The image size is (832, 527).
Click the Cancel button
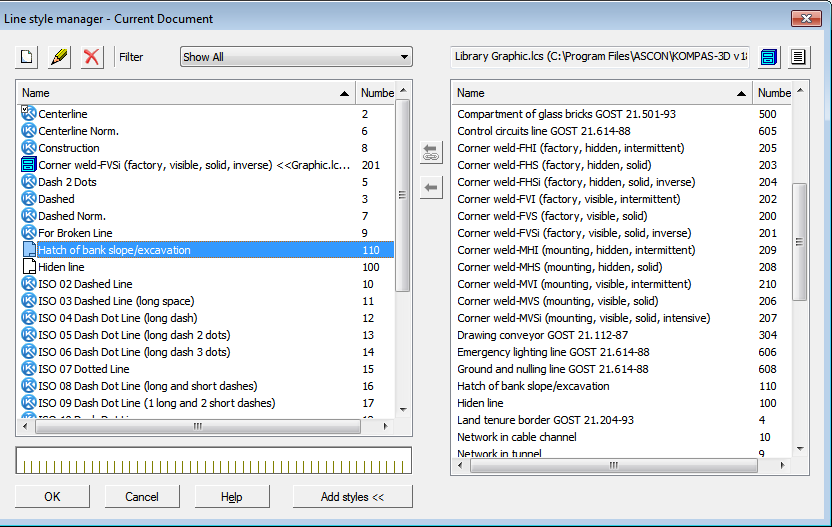pos(142,497)
